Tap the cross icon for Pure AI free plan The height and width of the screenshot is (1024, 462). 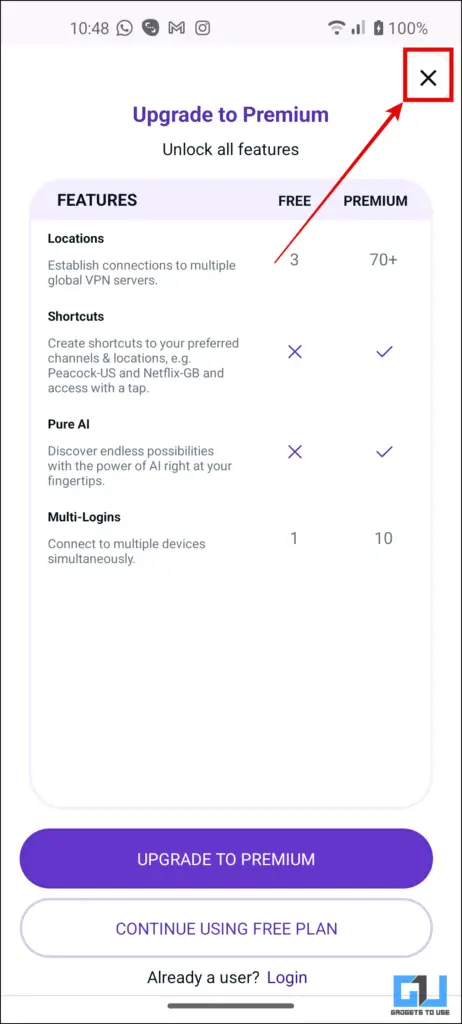coord(295,451)
